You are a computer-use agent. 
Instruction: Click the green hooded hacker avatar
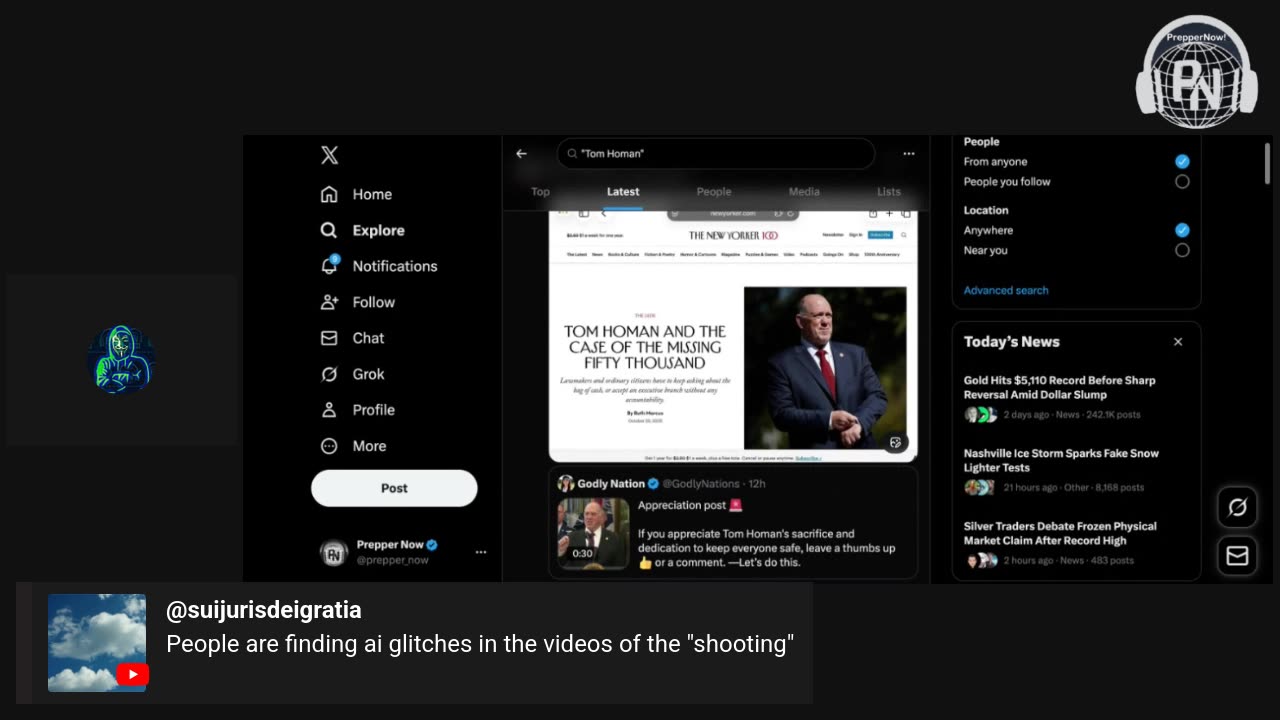[121, 359]
